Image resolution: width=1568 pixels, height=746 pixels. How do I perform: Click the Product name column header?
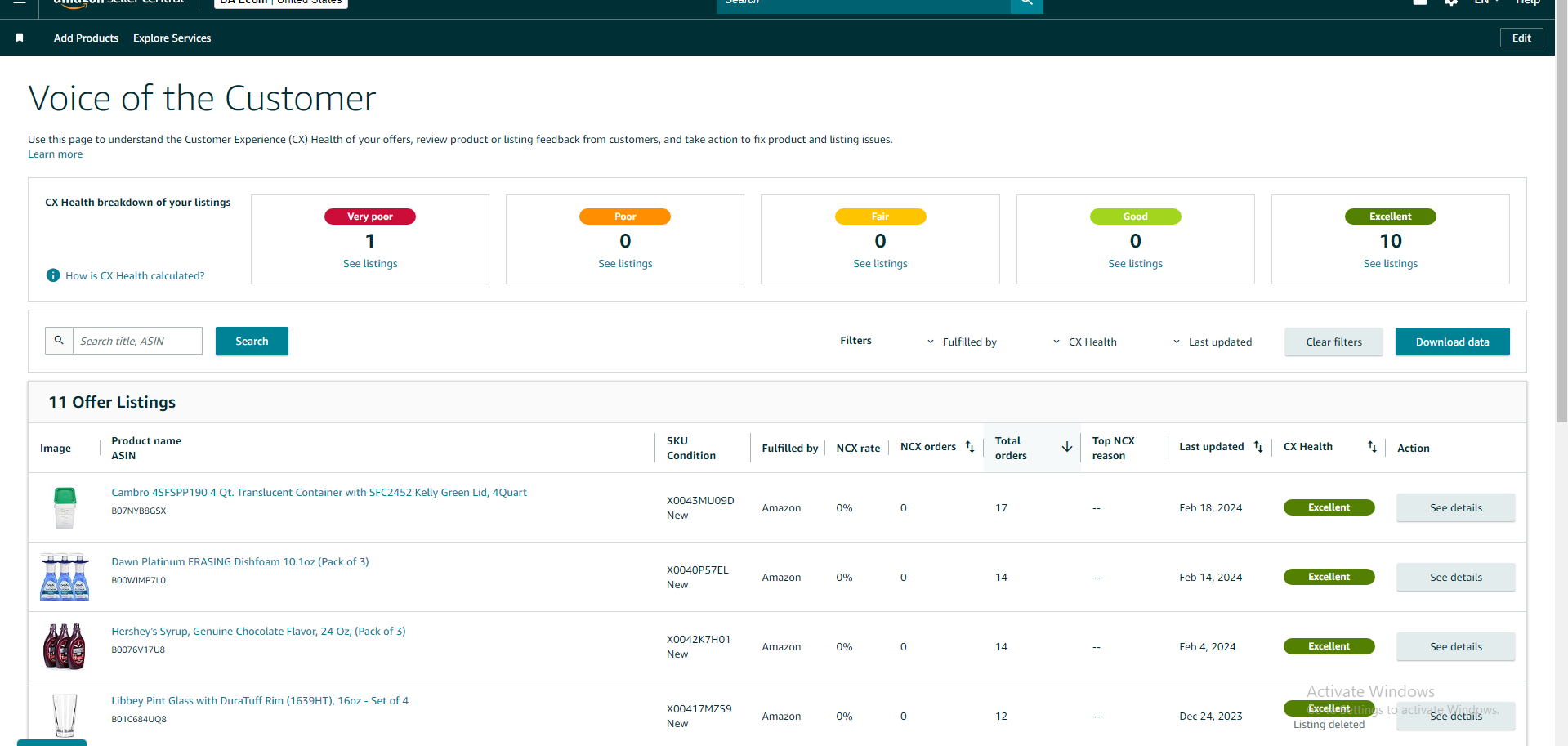pyautogui.click(x=146, y=441)
